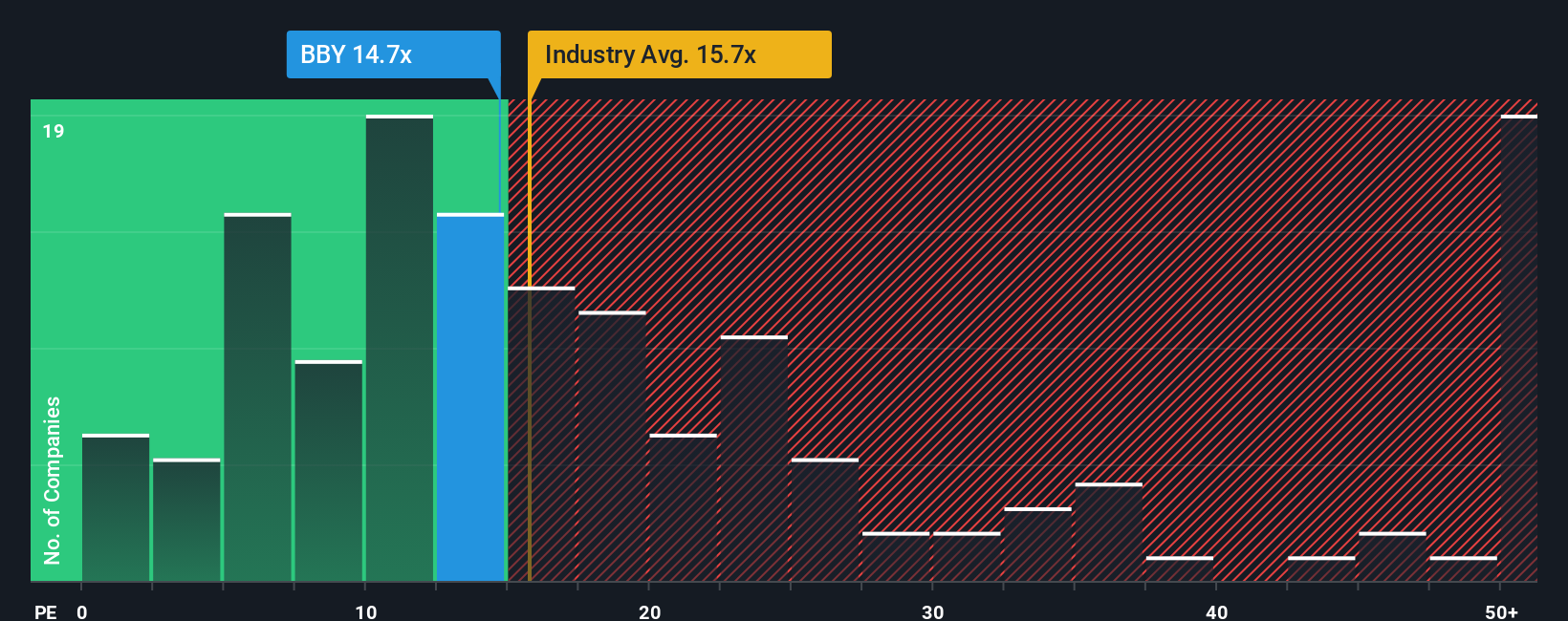Click the x-axis tick label 50+

pos(1502,612)
